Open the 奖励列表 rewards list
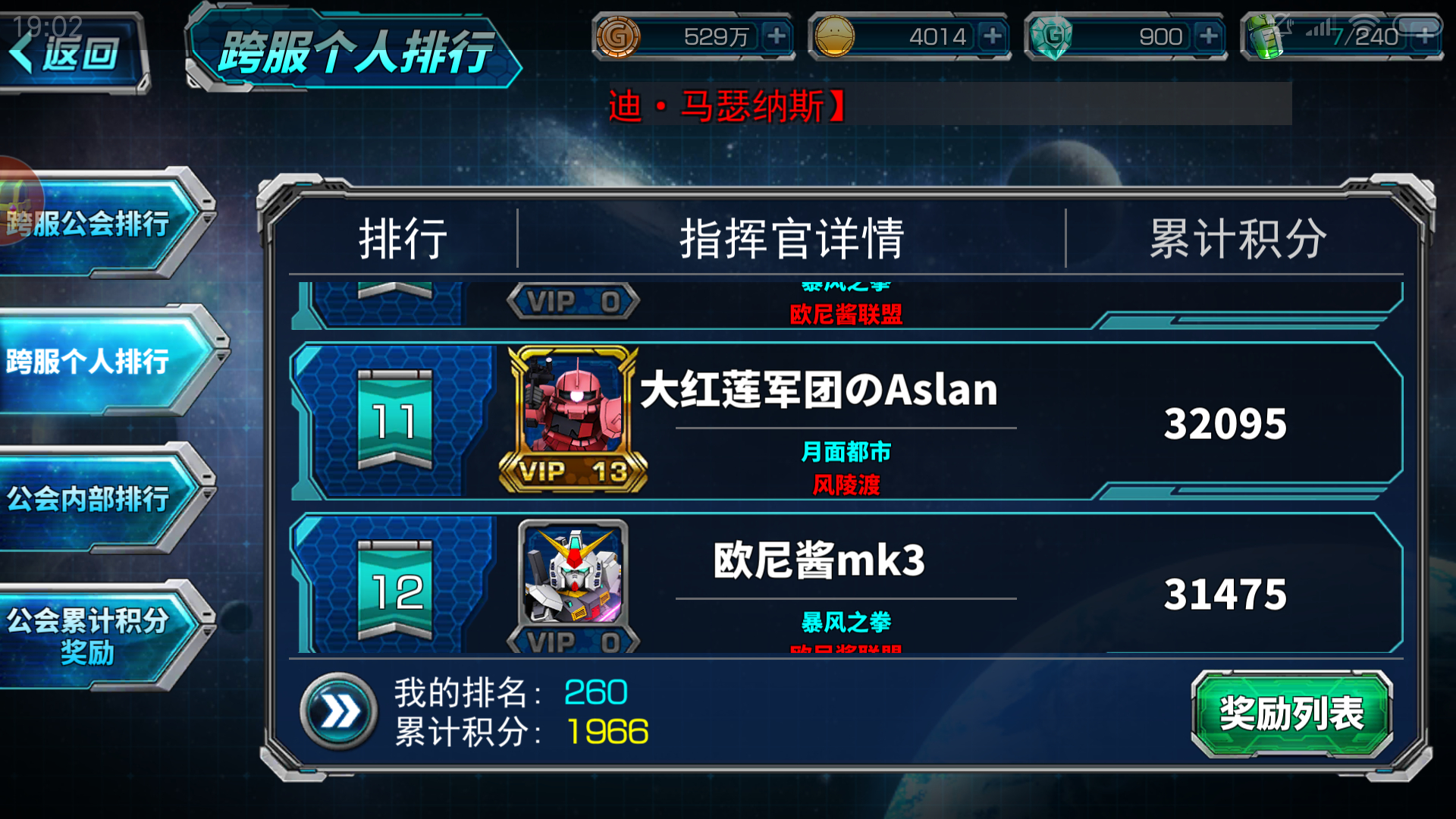 (x=1291, y=713)
